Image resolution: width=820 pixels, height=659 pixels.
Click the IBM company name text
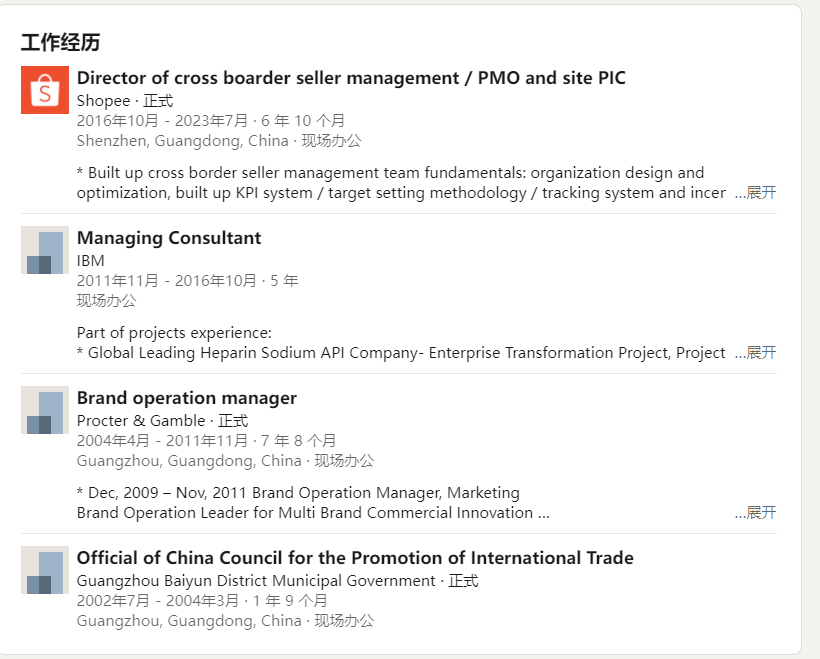(x=90, y=260)
